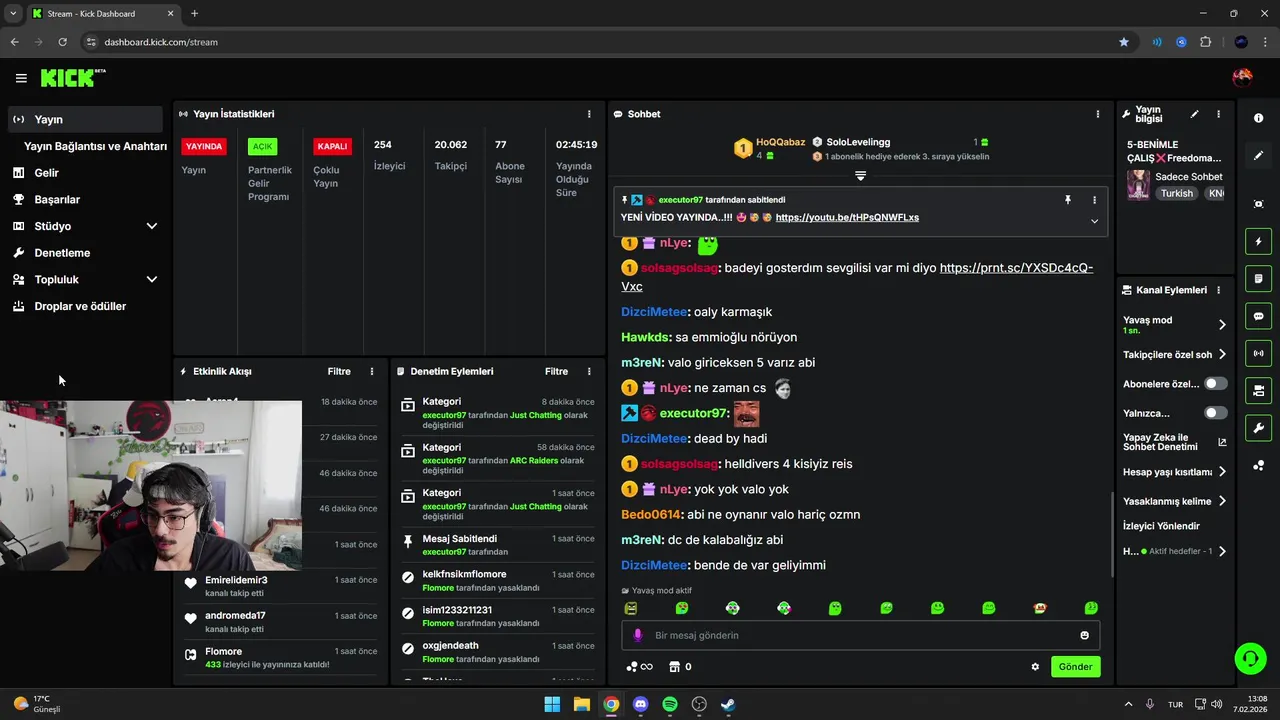1280x720 pixels.
Task: Open Yasaklanmış kelime settings
Action: click(x=1222, y=501)
